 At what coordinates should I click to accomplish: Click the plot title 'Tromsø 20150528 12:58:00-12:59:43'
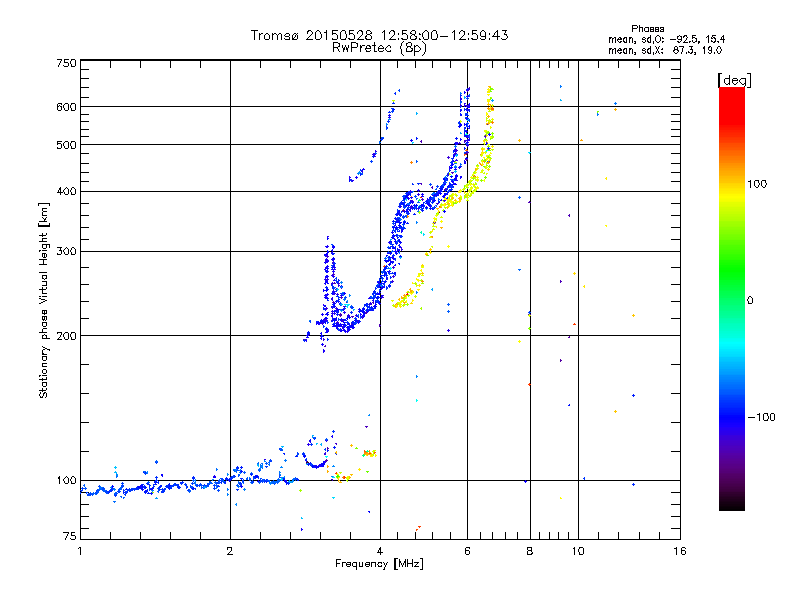[379, 35]
